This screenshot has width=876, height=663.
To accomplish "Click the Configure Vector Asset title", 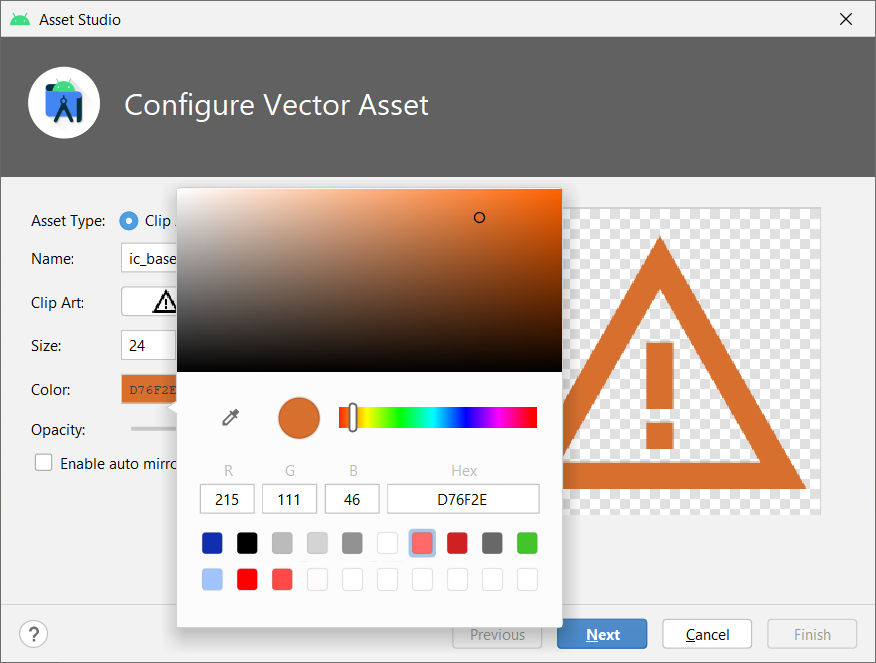I will point(276,104).
